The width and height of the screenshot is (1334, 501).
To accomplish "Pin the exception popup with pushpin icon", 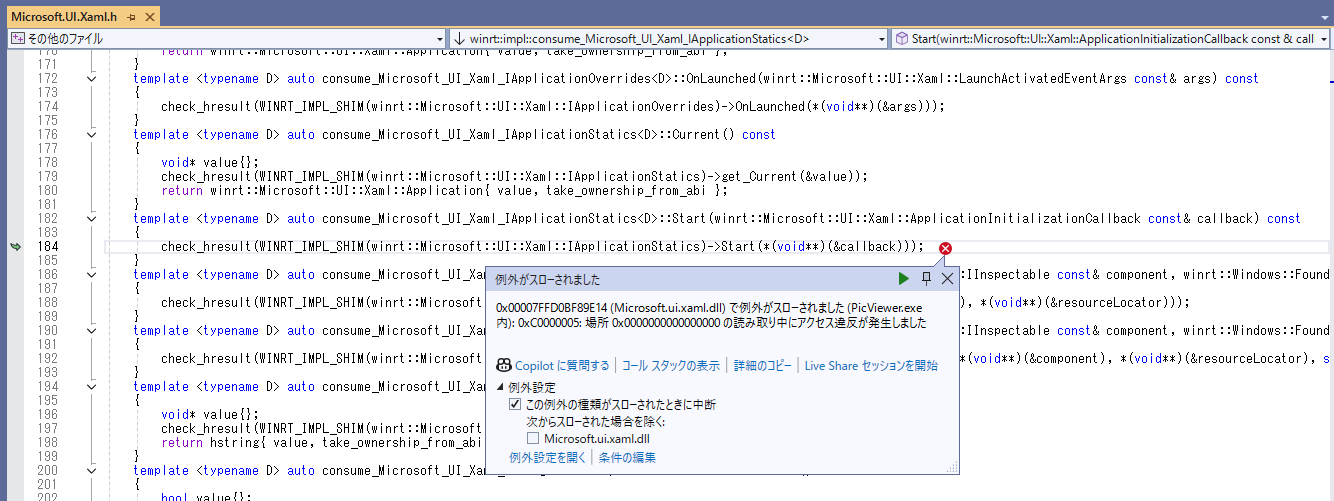I will coord(927,279).
